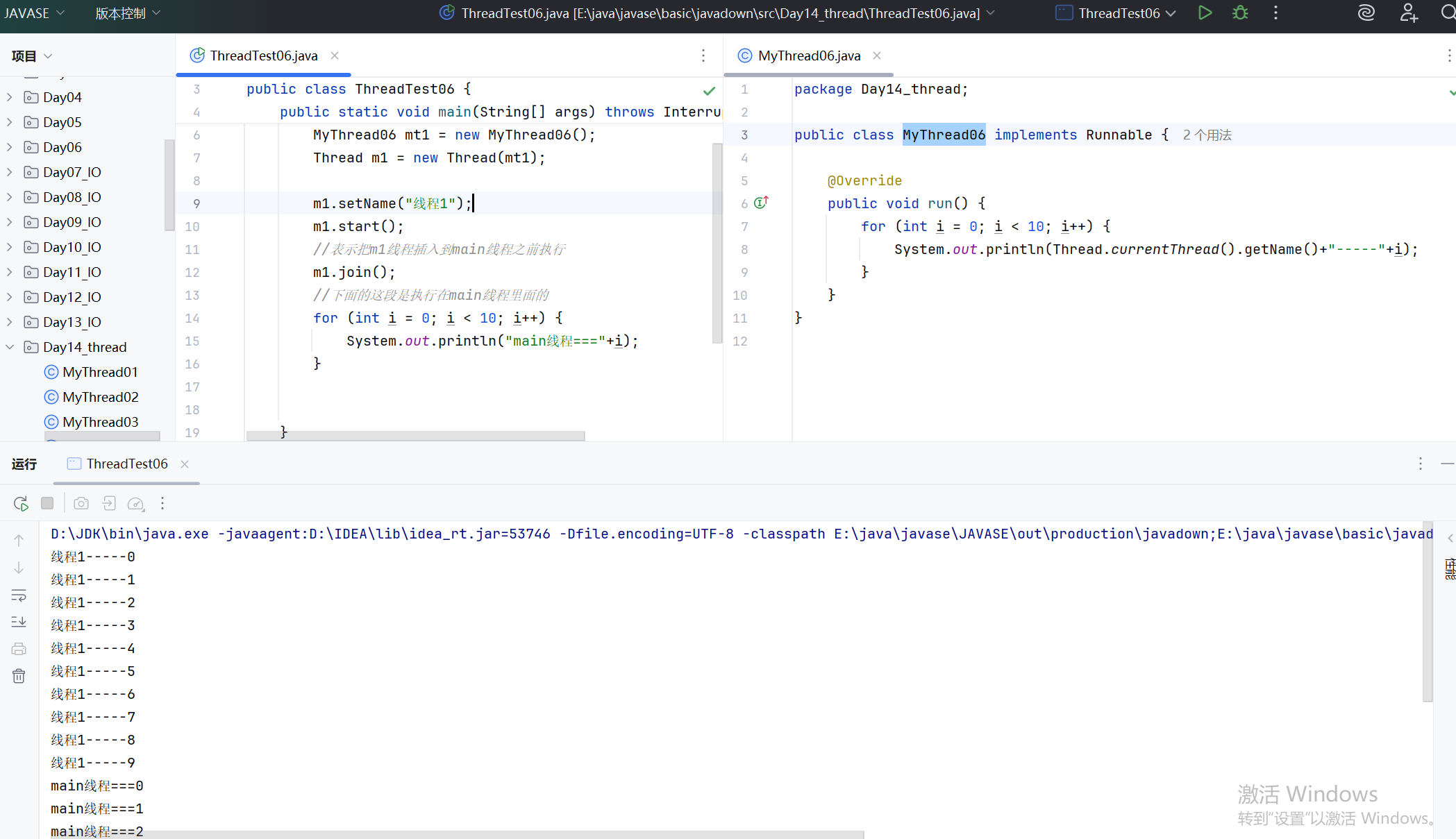Click the up stack trace arrow

19,540
